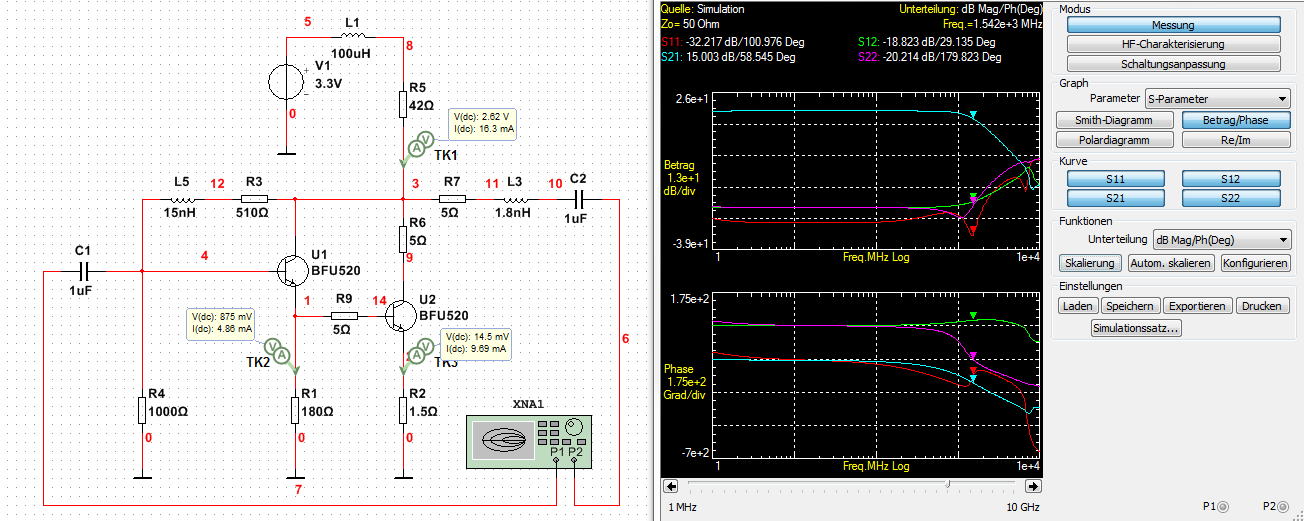1304x521 pixels.
Task: Toggle the S11 curve
Action: coord(1115,178)
